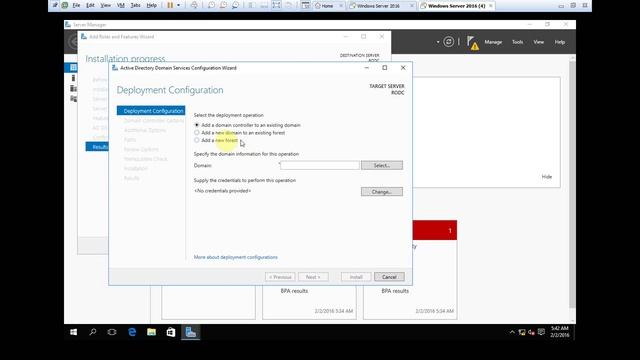
Task: Open the Store from taskbar
Action: coord(171,332)
